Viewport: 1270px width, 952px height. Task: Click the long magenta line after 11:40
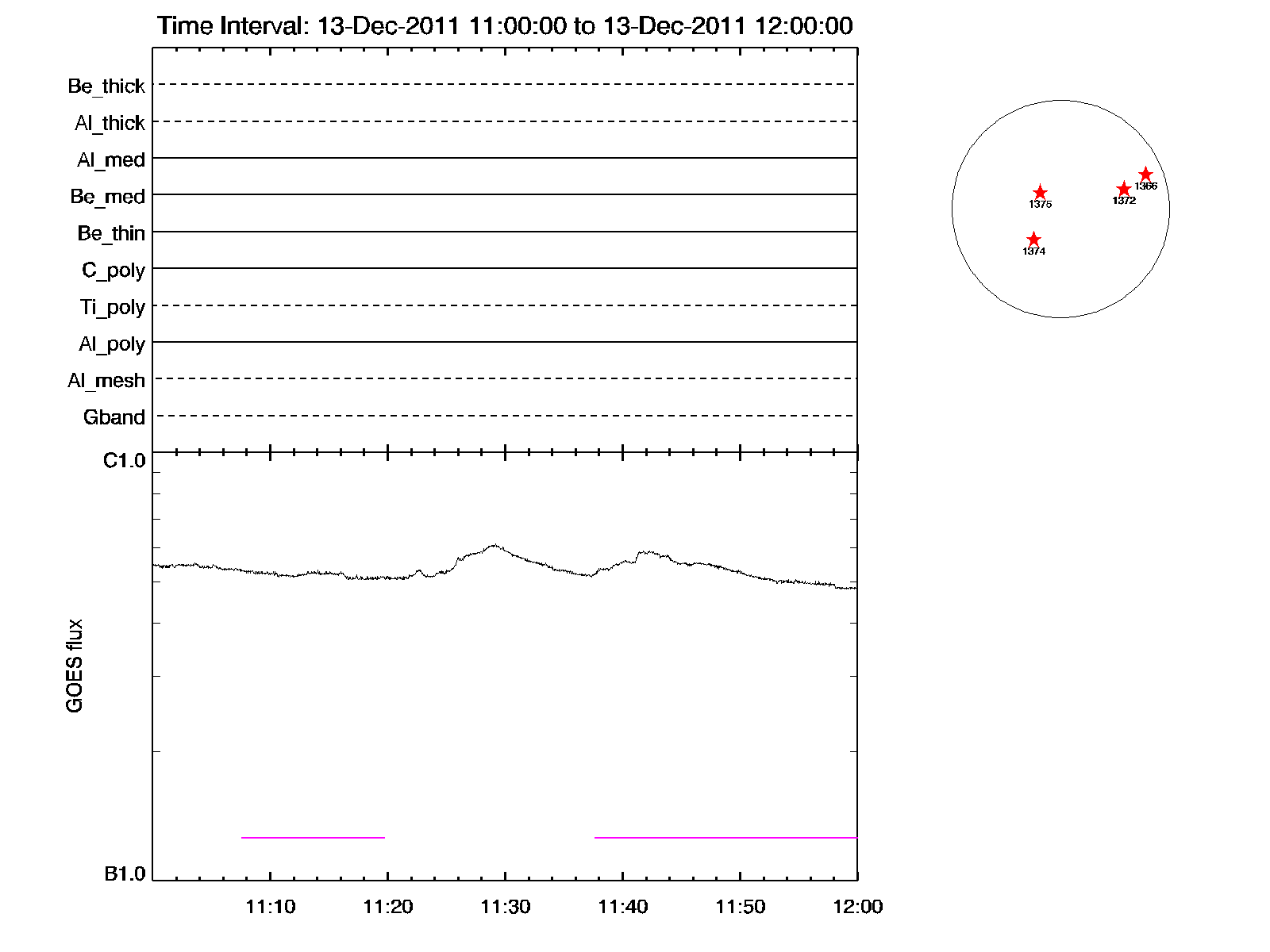(725, 837)
